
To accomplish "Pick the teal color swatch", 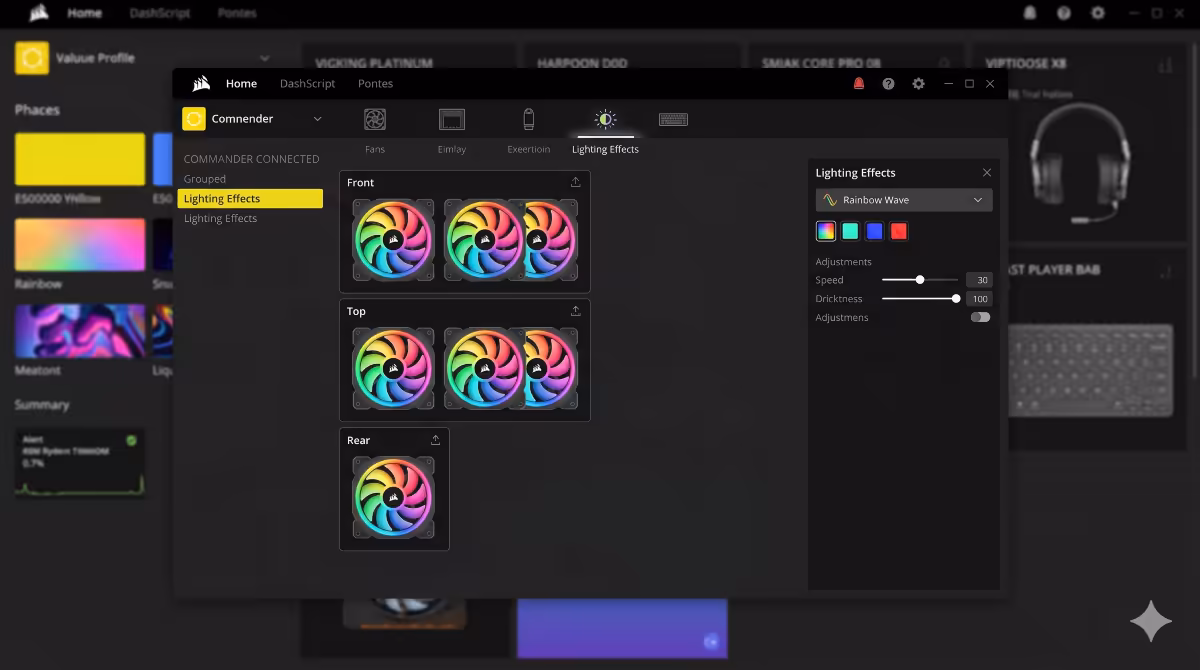I will (850, 231).
